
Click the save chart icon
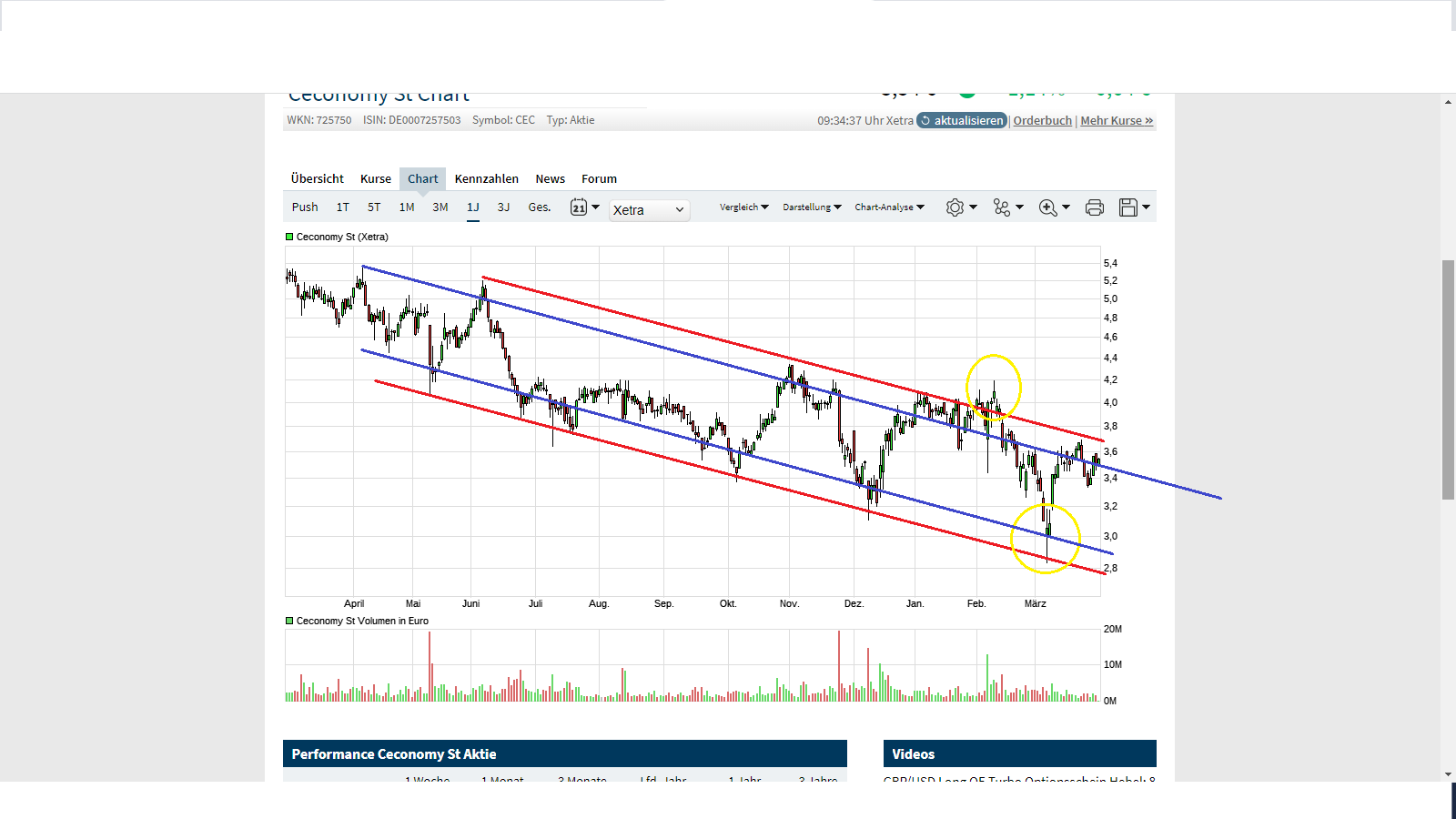[x=1127, y=207]
